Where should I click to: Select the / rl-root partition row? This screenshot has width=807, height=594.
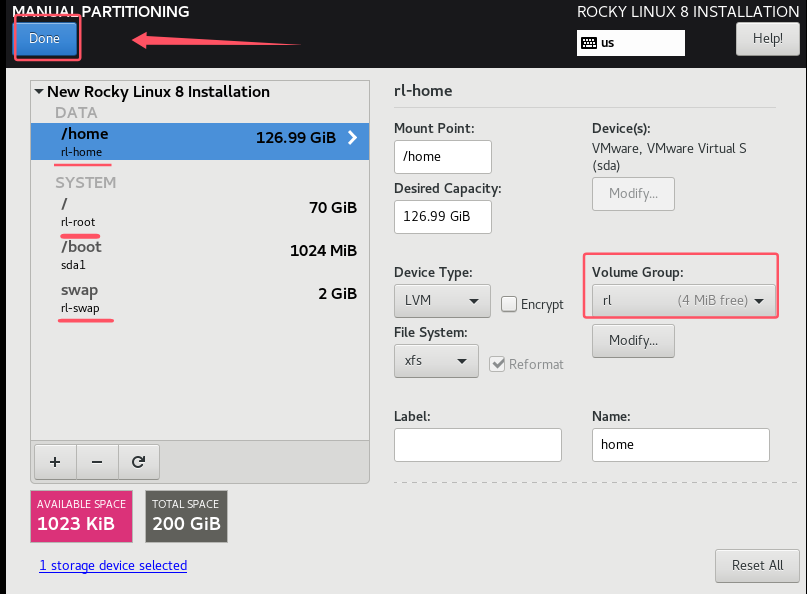200,212
